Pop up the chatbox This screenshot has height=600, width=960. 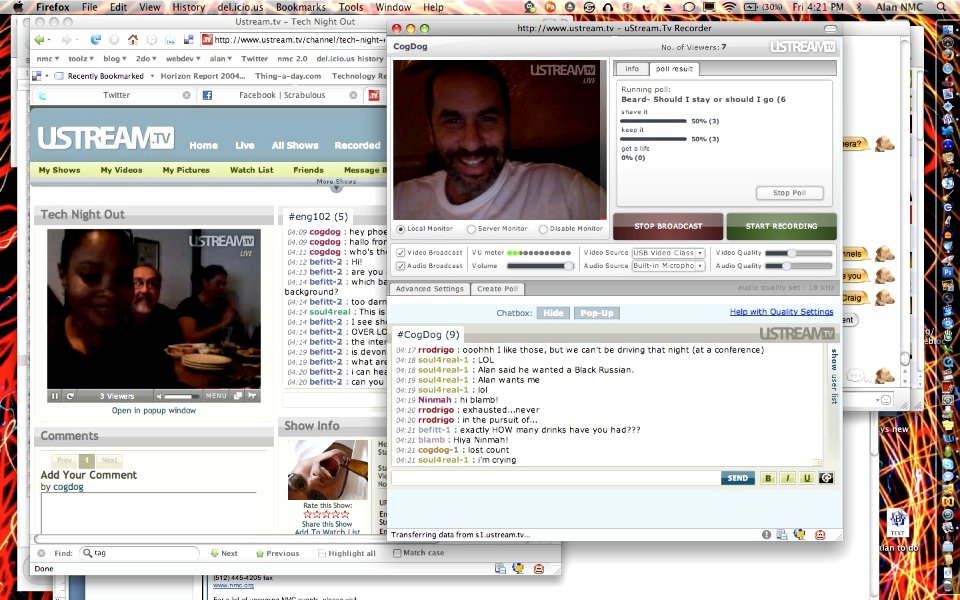(x=597, y=313)
